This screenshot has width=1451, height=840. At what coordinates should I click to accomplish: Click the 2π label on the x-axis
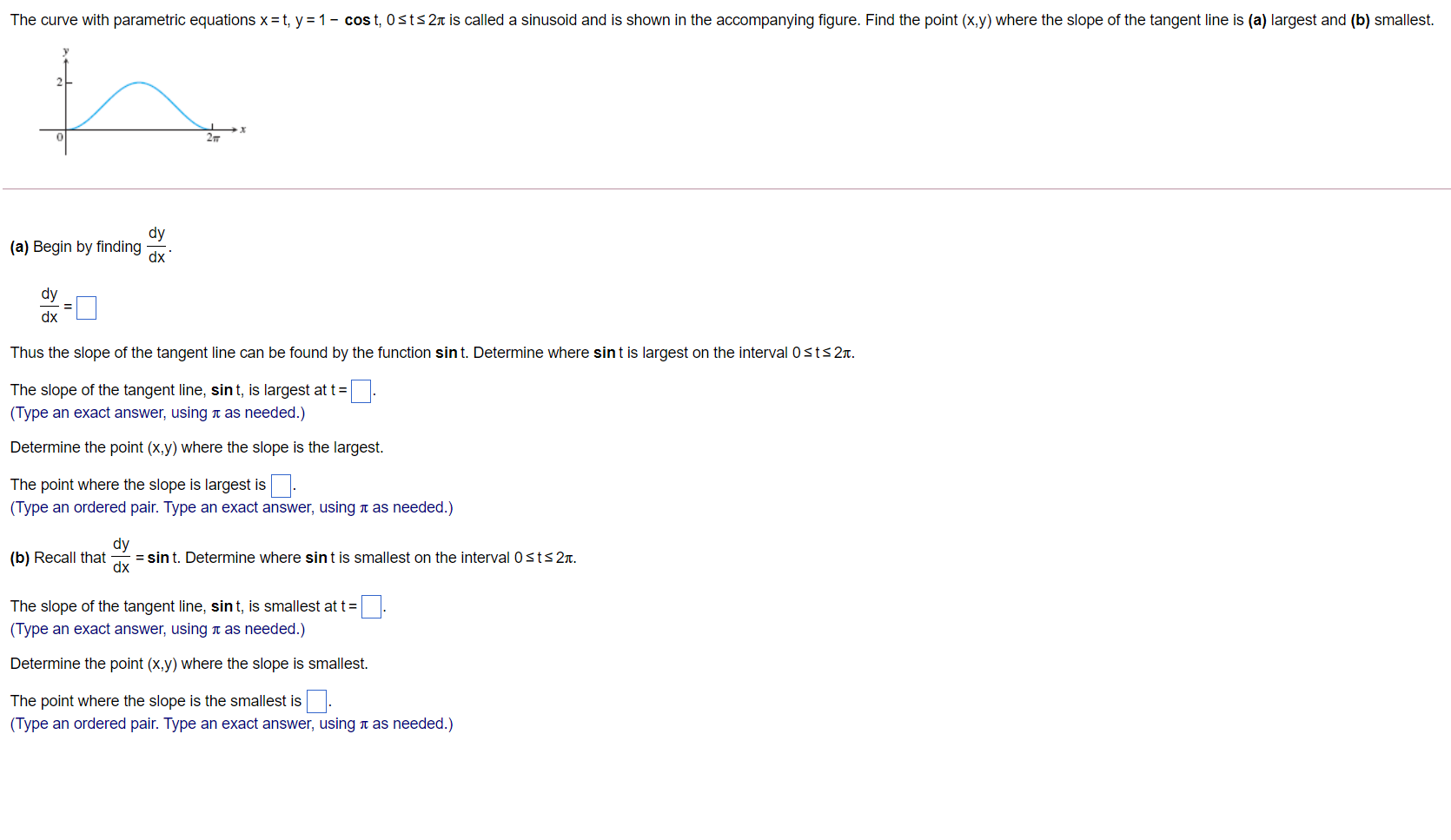coord(211,138)
